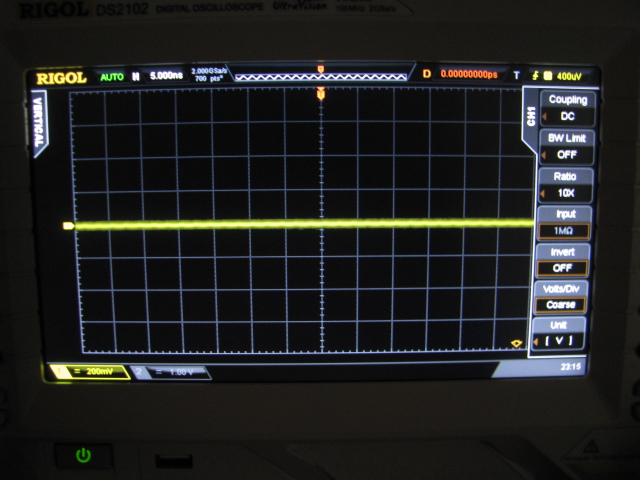Switch Volts/Div Coarse adjustment mode
640x480 pixels.
pos(561,297)
